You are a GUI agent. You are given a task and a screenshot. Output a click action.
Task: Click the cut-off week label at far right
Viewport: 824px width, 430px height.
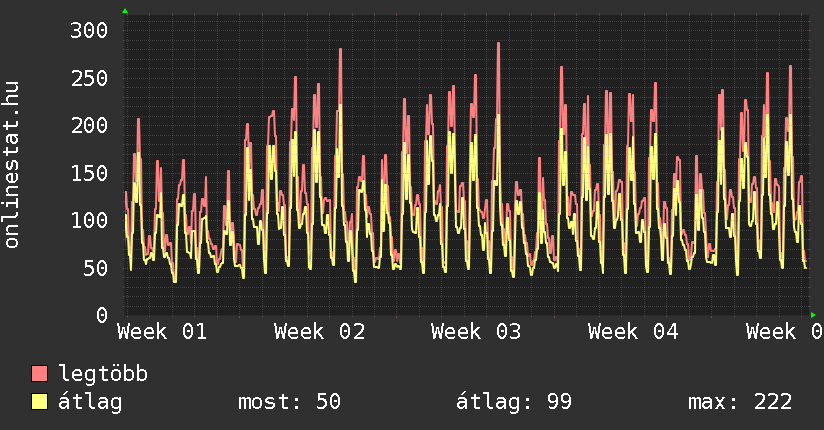[784, 331]
